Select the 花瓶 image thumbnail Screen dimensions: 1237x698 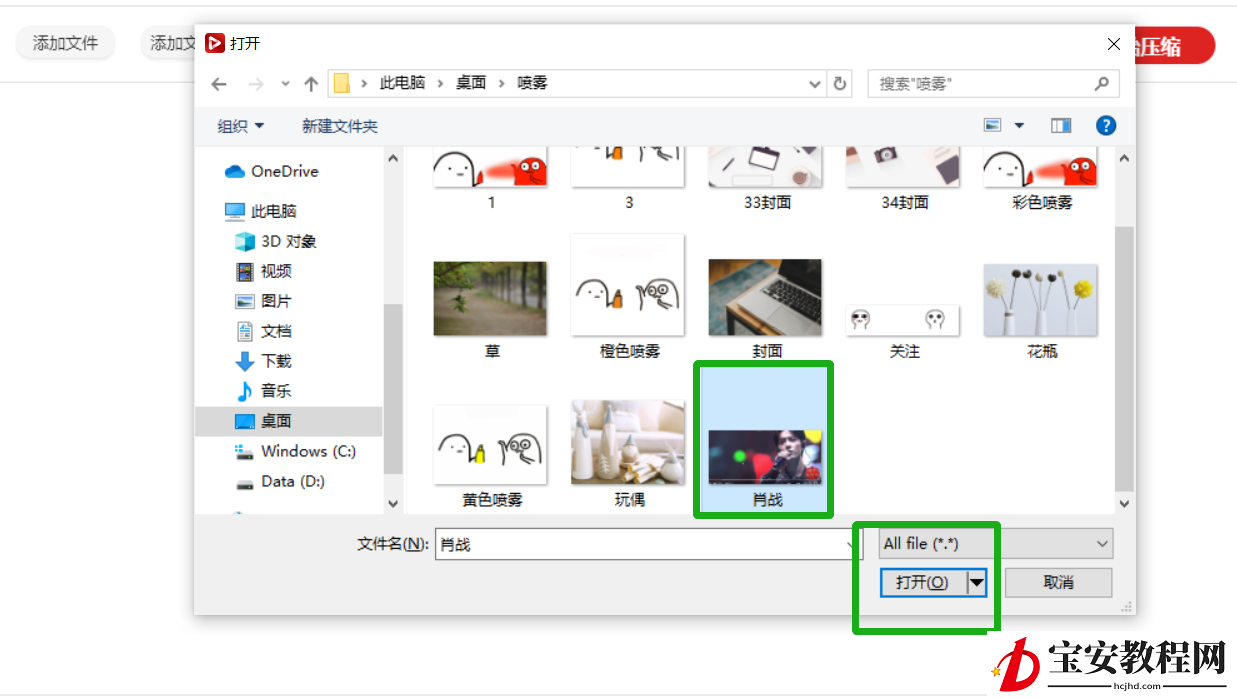[x=1041, y=299]
